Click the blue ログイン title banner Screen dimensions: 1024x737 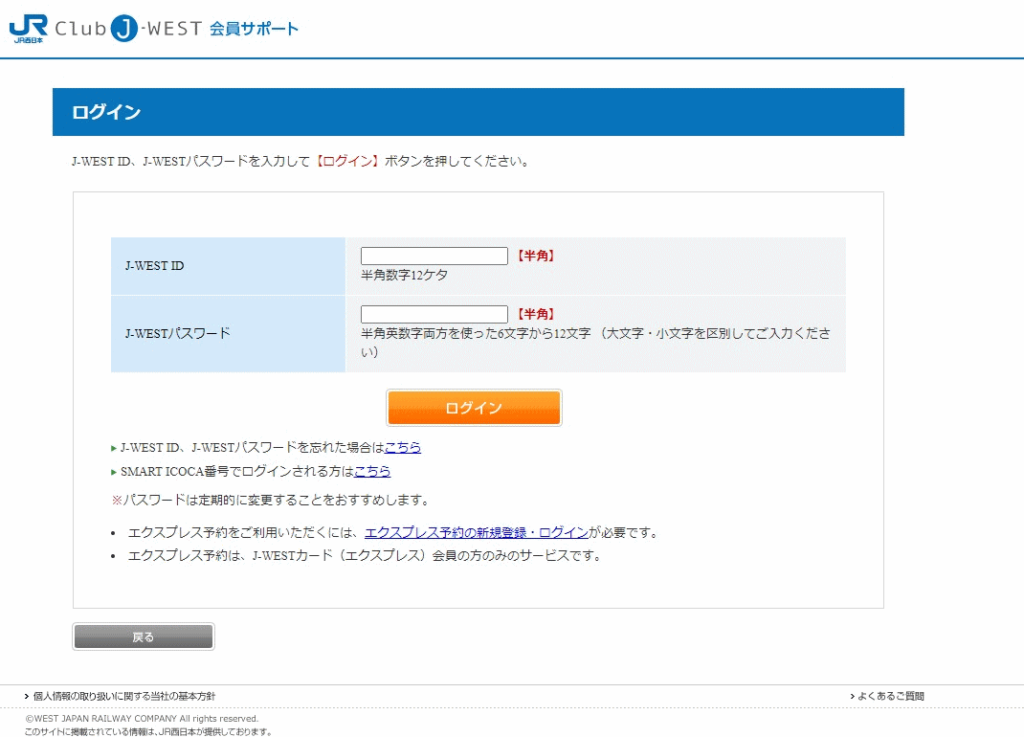478,112
